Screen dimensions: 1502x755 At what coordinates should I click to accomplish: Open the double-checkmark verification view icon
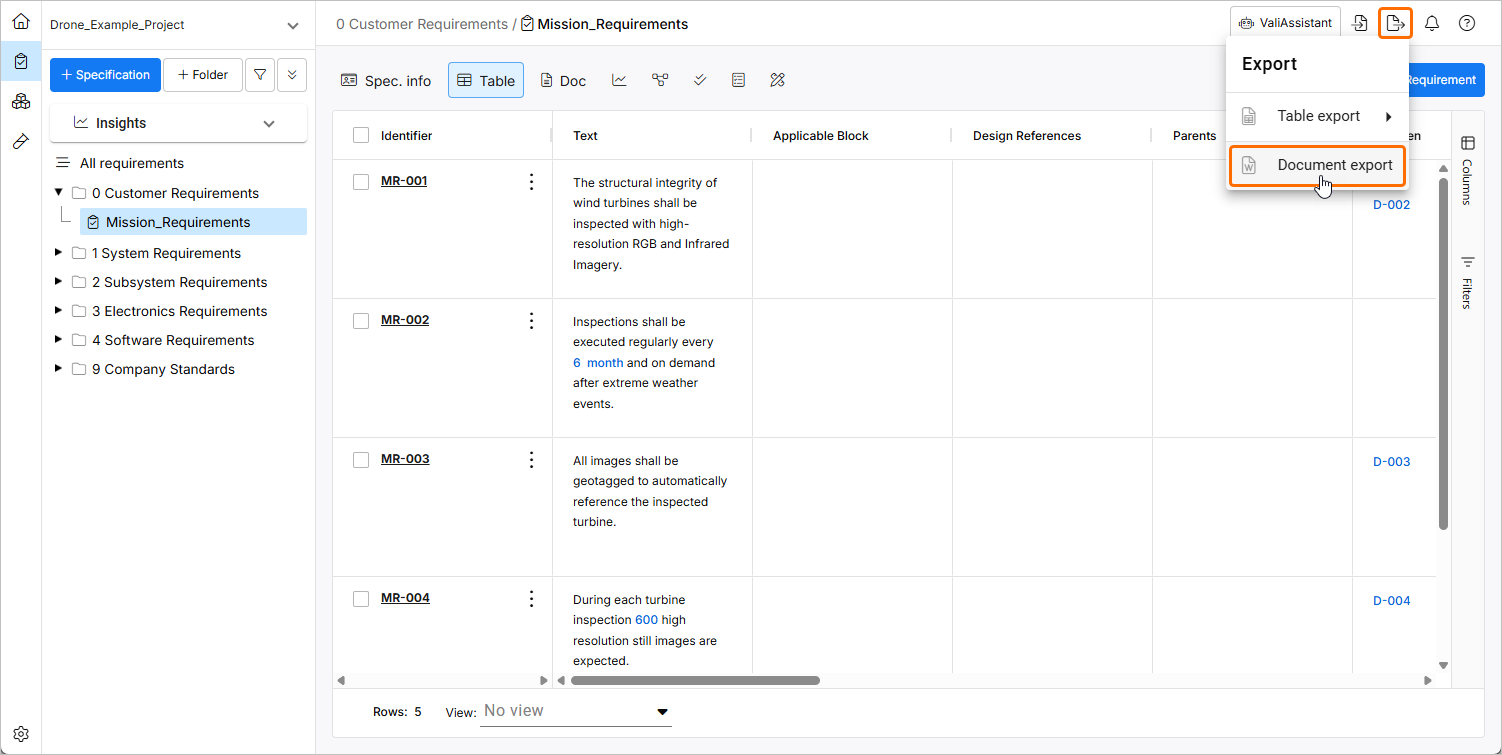pyautogui.click(x=700, y=80)
